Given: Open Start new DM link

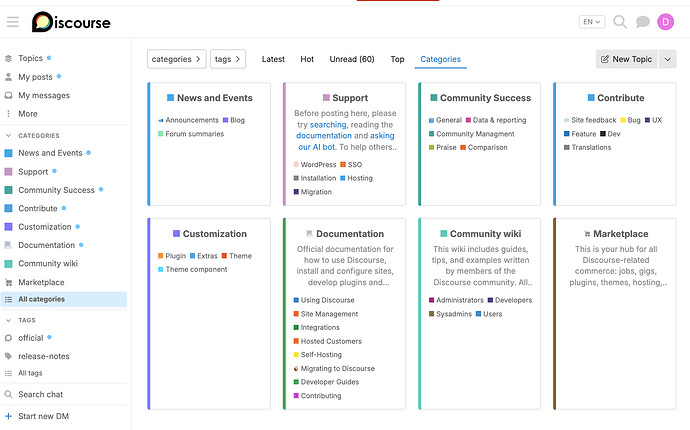Looking at the screenshot, I should pos(44,416).
